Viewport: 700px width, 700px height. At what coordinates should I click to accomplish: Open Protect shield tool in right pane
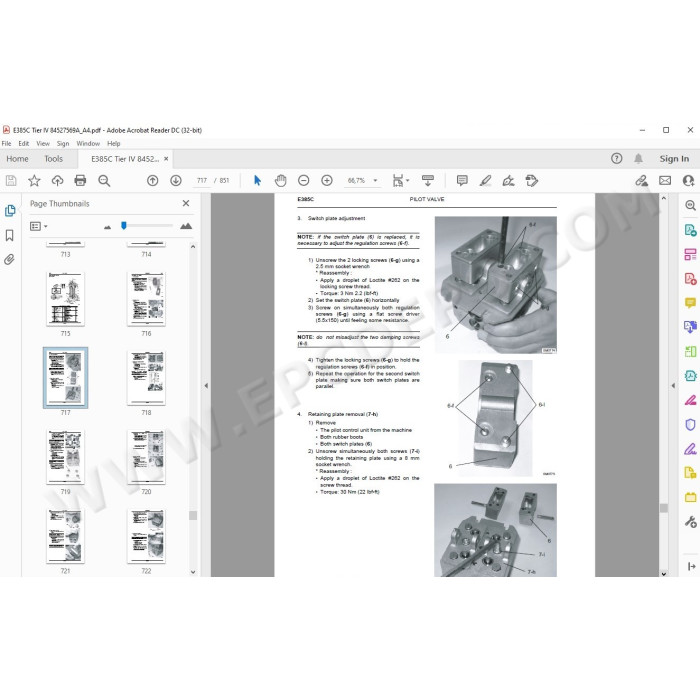coord(690,424)
